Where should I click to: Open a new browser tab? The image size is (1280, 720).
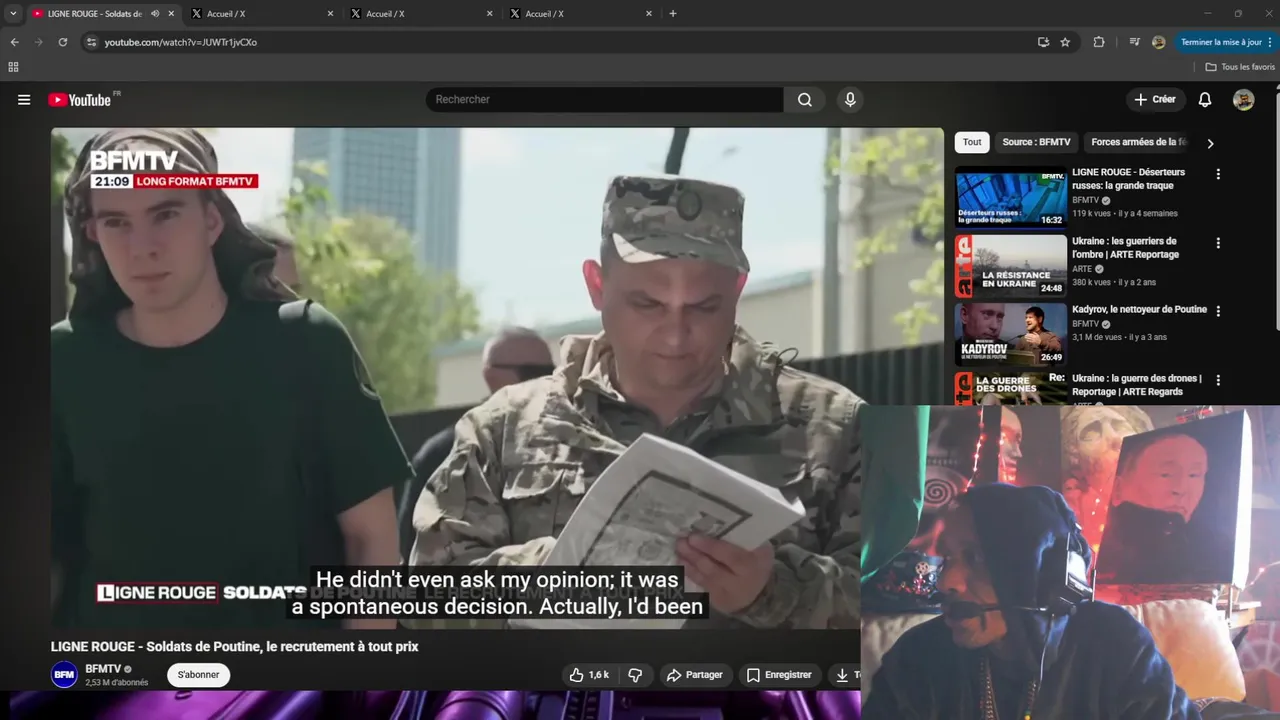(673, 14)
